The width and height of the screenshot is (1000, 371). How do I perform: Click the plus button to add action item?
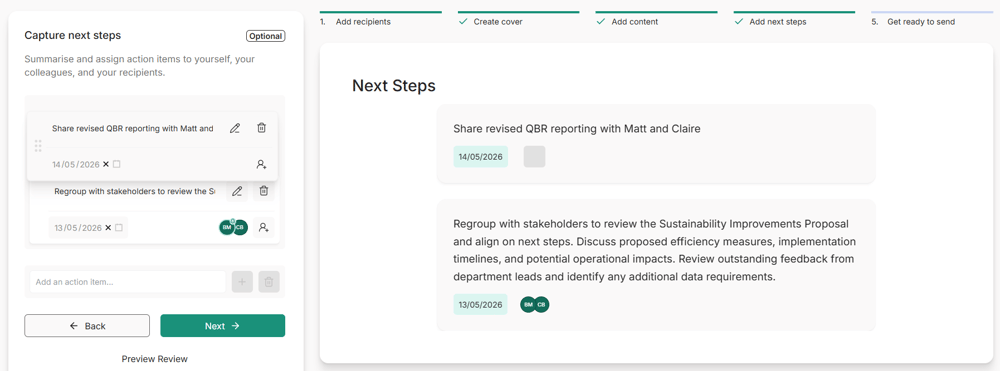coord(242,282)
